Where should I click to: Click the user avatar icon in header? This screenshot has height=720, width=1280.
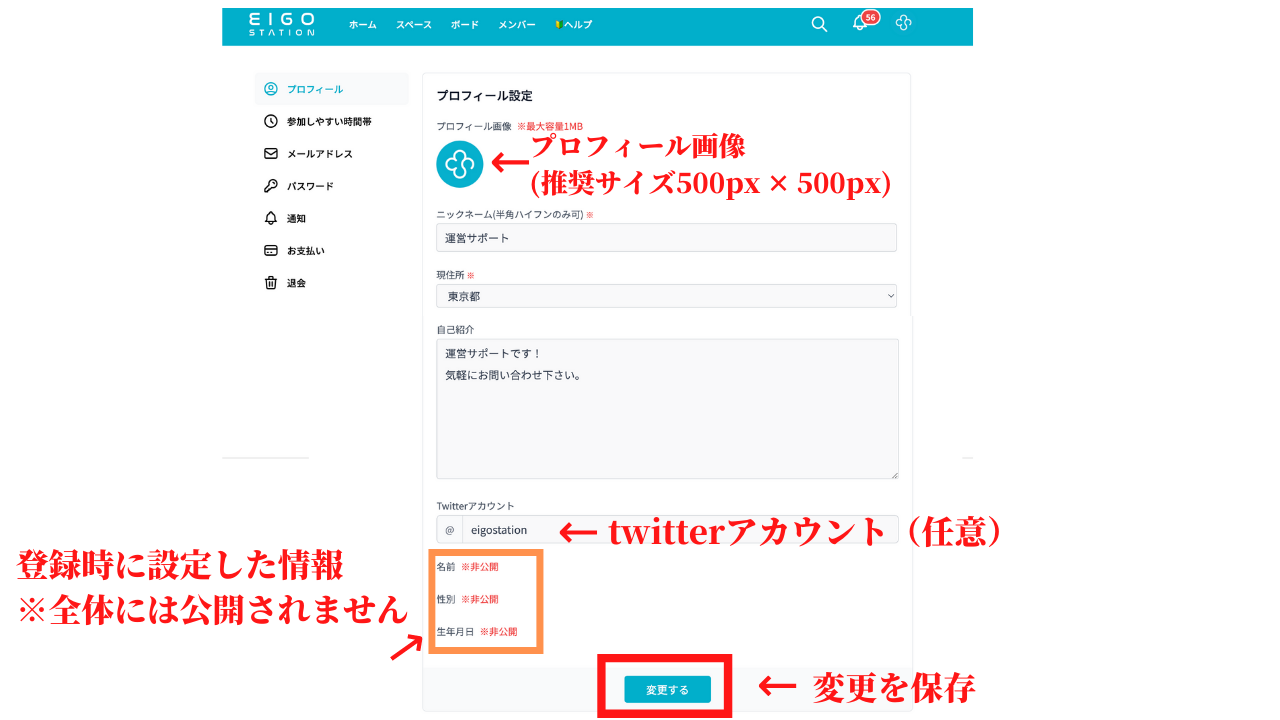click(x=903, y=23)
